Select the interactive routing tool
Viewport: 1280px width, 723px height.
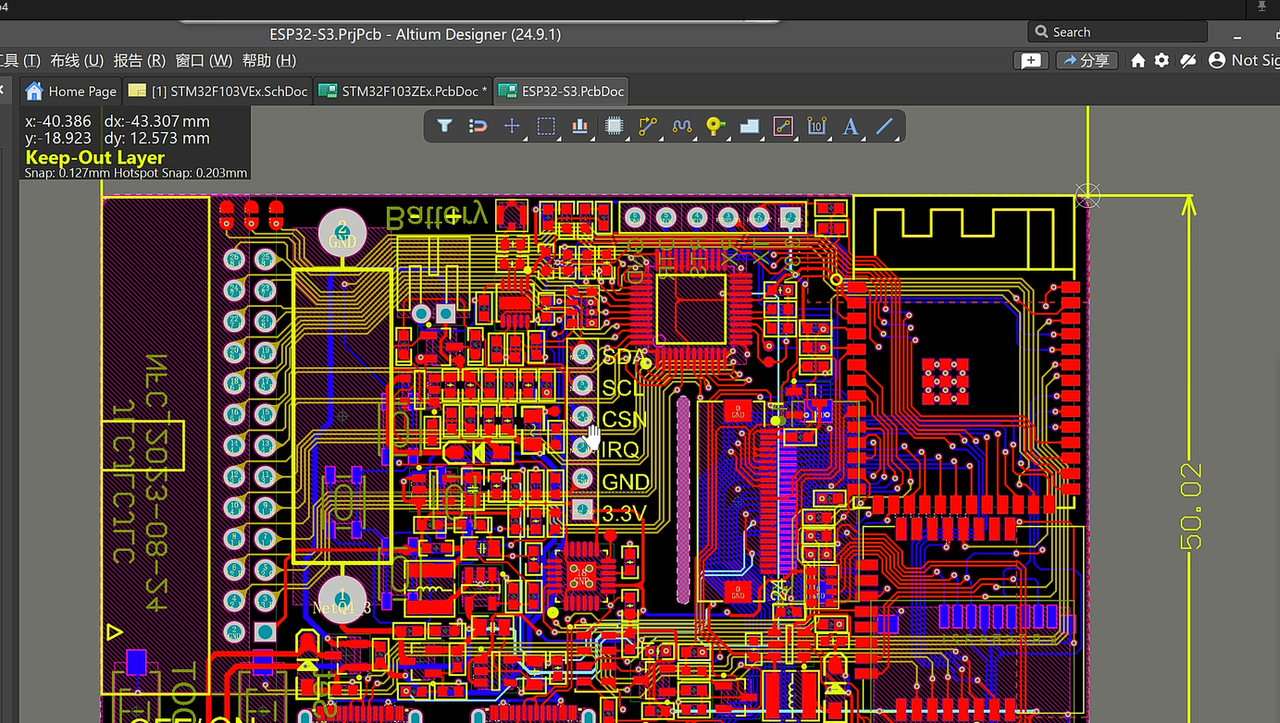tap(648, 126)
